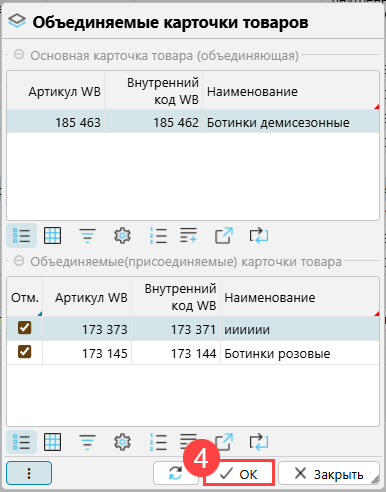The width and height of the screenshot is (386, 492).
Task: Click the layers icon beside dialog title
Action: [x=17, y=21]
